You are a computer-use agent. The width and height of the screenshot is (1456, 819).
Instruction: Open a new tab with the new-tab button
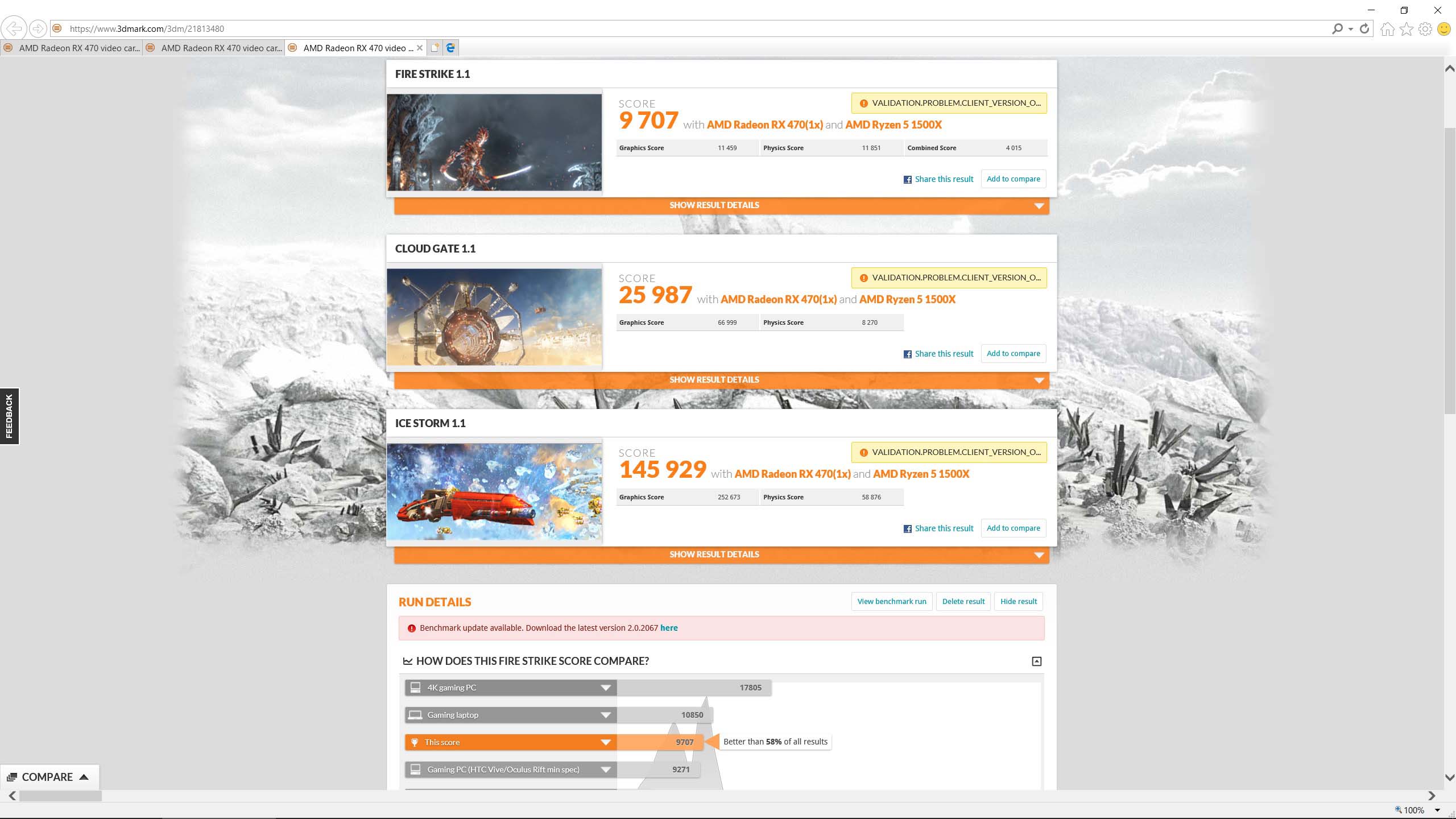pos(435,48)
